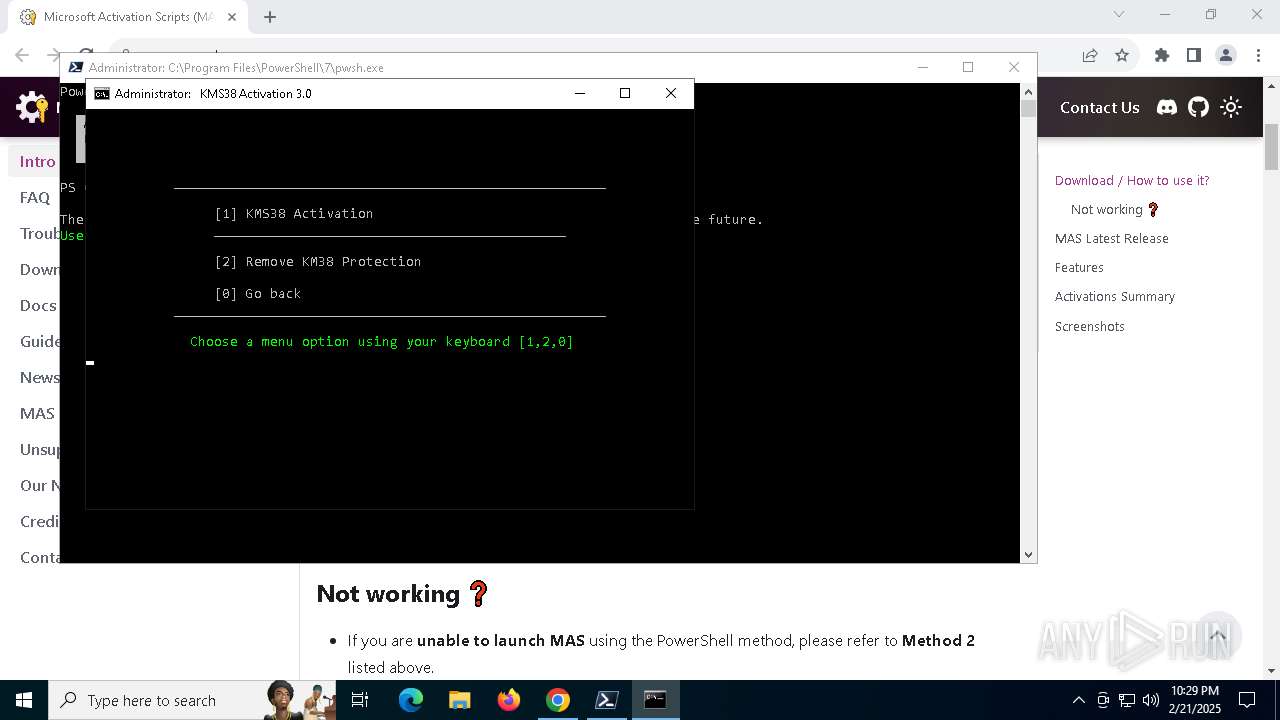The height and width of the screenshot is (720, 1280).
Task: Launch Firefox from taskbar
Action: 509,700
